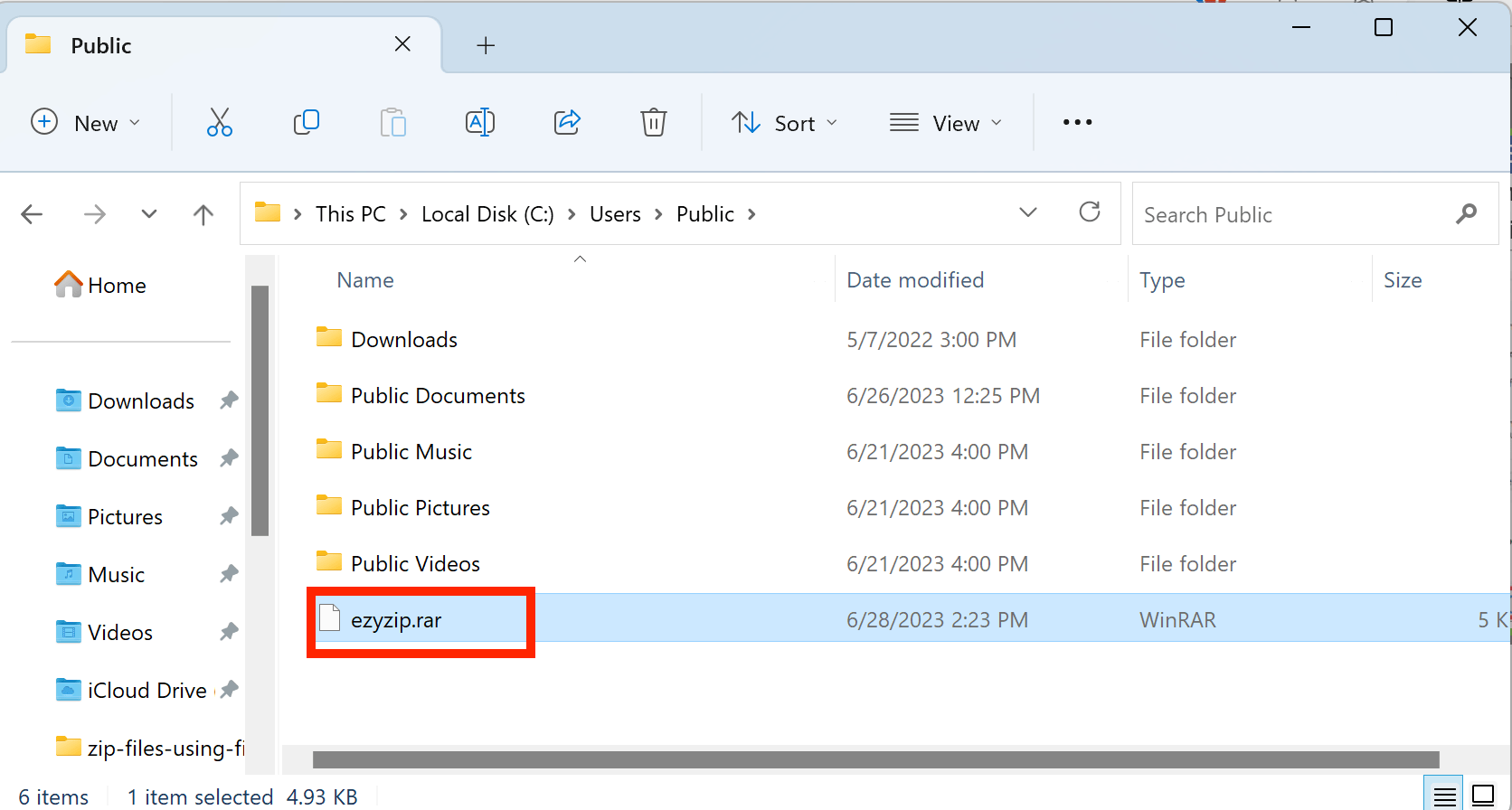The height and width of the screenshot is (810, 1512).
Task: Click the horizontal scrollbar in file list
Action: click(x=875, y=759)
